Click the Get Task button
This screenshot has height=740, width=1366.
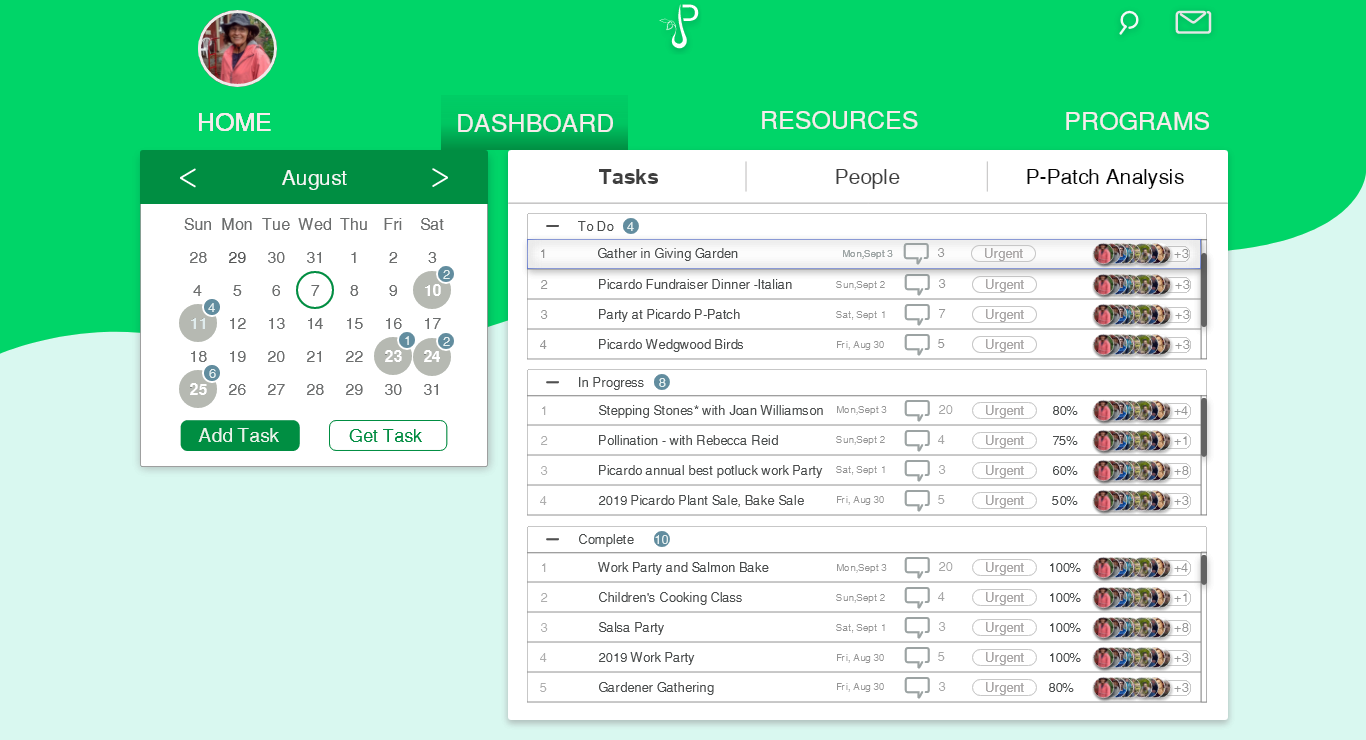point(388,436)
